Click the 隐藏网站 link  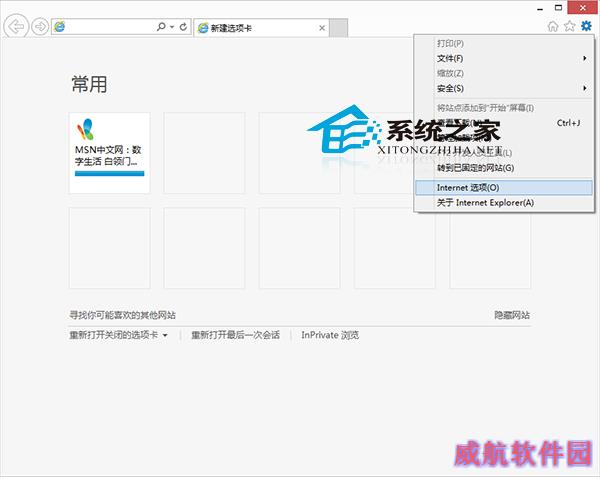(x=512, y=315)
